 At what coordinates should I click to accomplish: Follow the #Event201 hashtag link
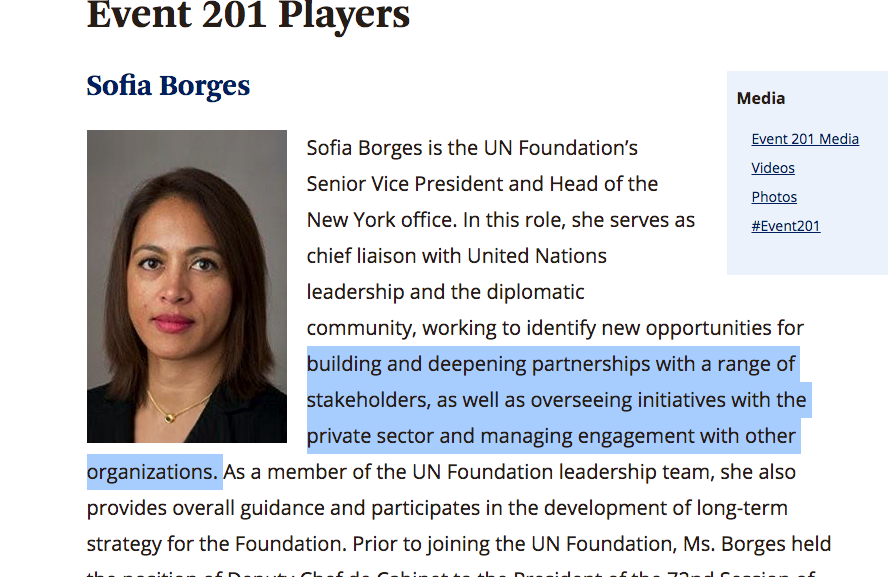tap(785, 226)
